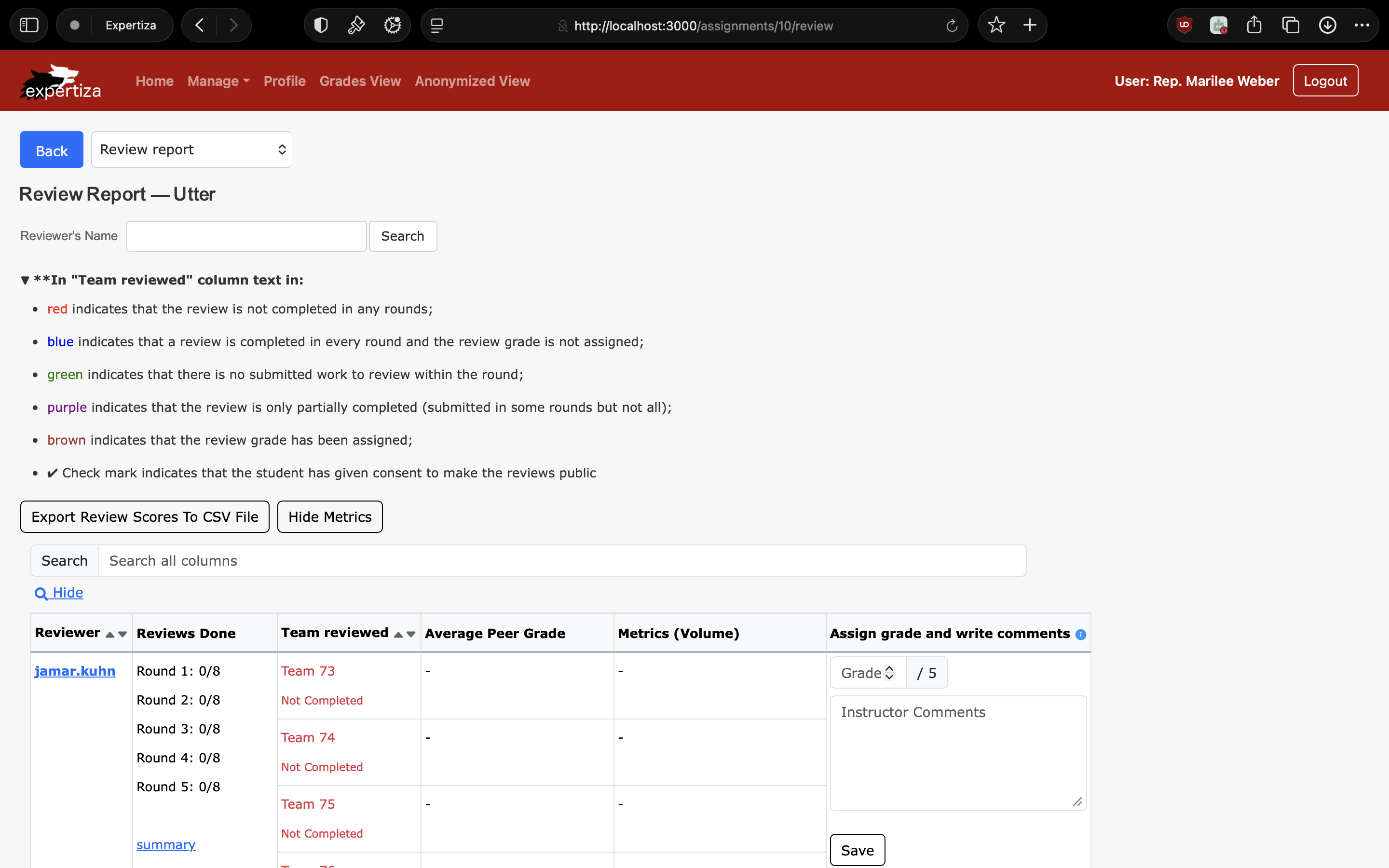
Task: Open the Team 73 link
Action: [308, 671]
